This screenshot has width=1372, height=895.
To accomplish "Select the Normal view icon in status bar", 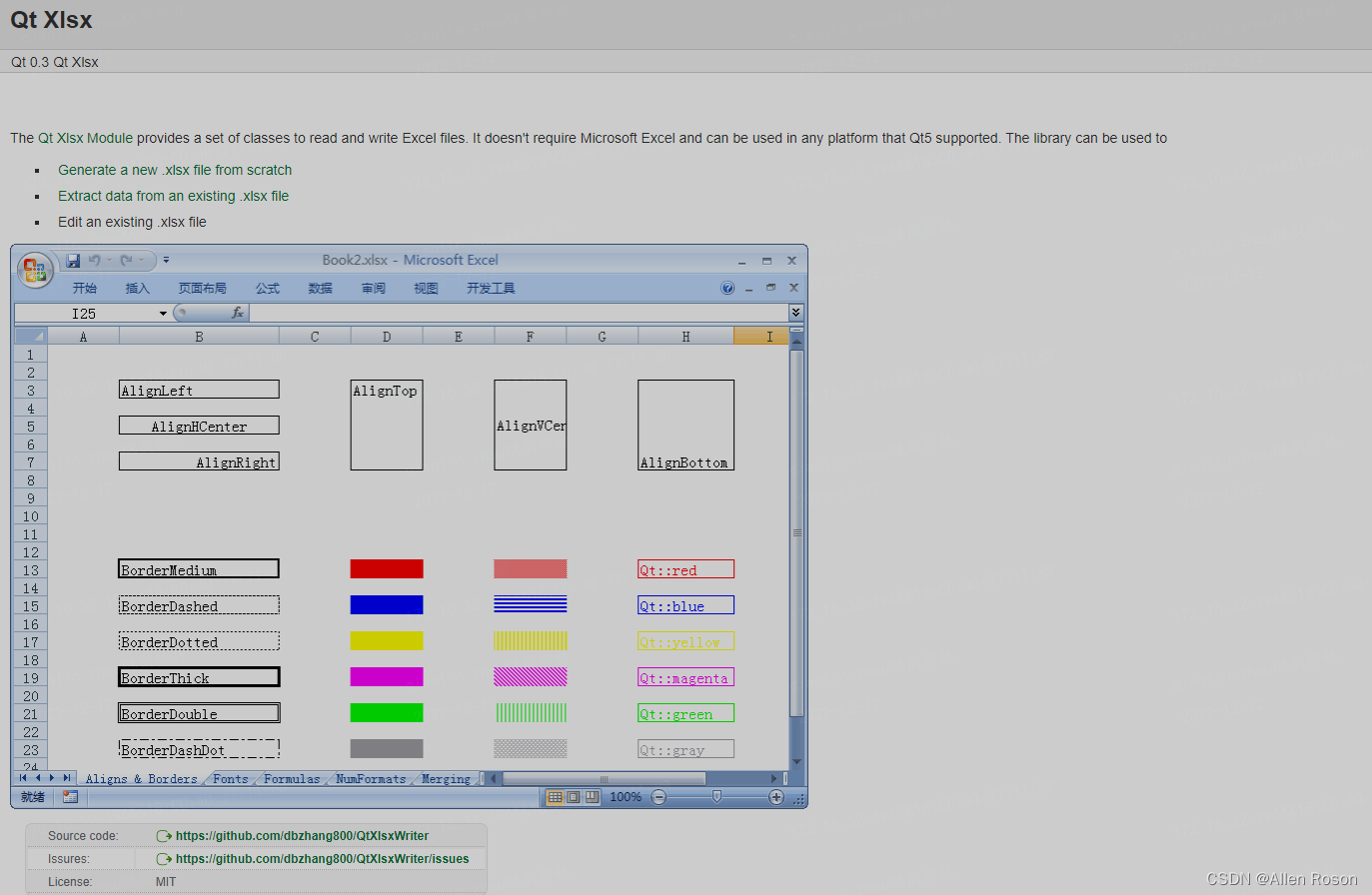I will [x=555, y=796].
